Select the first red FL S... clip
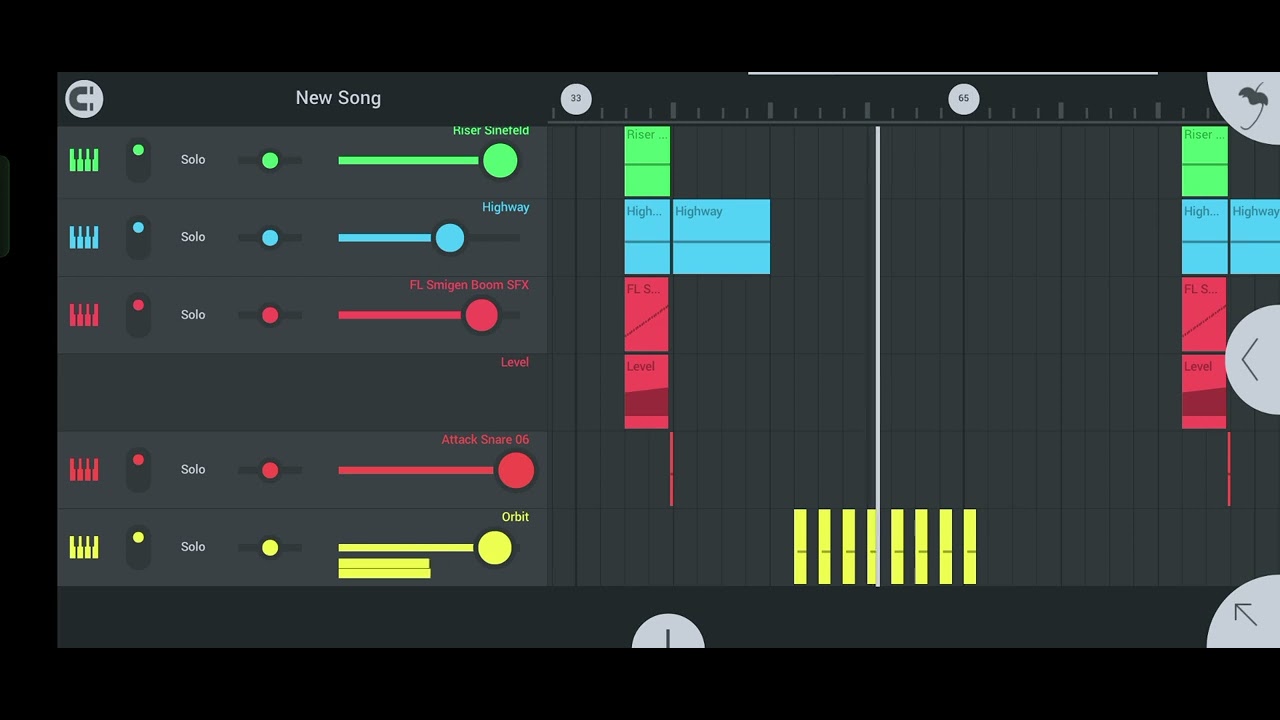This screenshot has height=720, width=1280. pyautogui.click(x=646, y=315)
